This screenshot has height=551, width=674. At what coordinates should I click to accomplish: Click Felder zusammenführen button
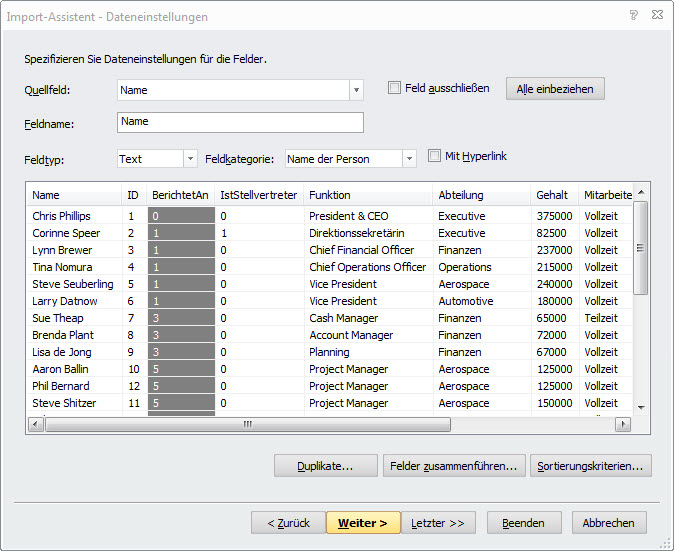click(454, 466)
